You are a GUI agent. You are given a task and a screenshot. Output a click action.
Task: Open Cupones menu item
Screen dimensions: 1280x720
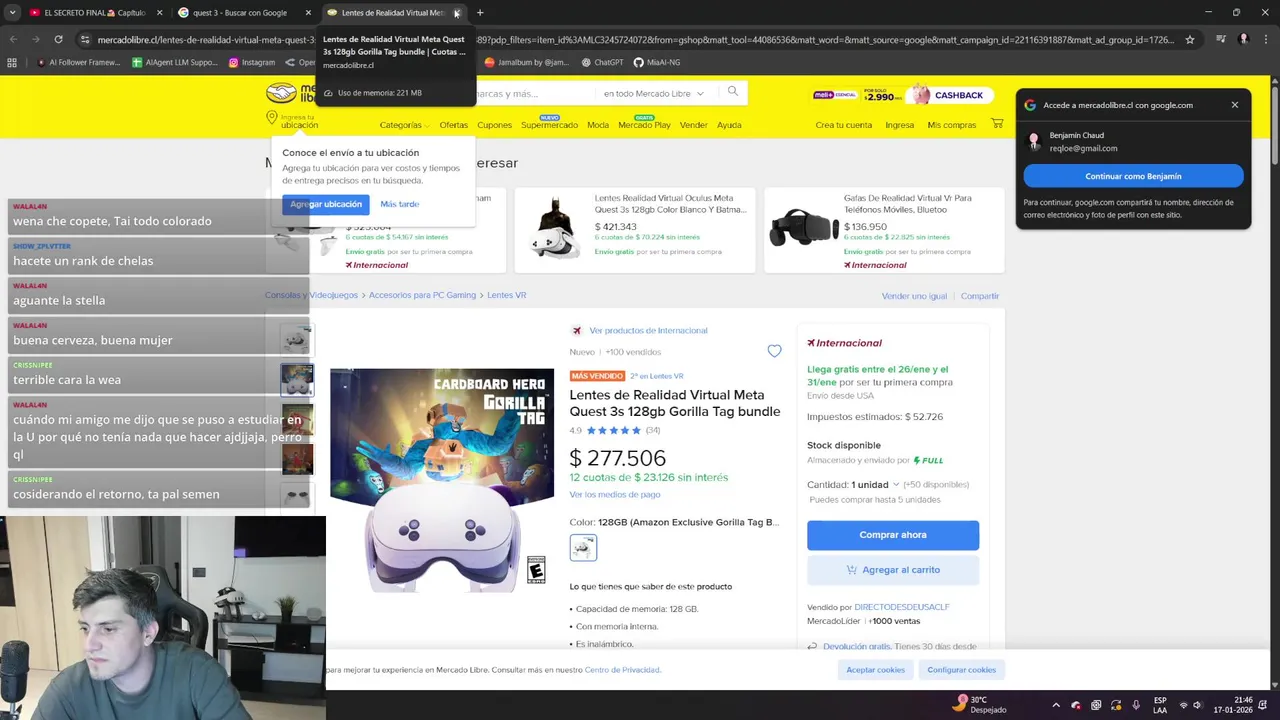tap(494, 125)
